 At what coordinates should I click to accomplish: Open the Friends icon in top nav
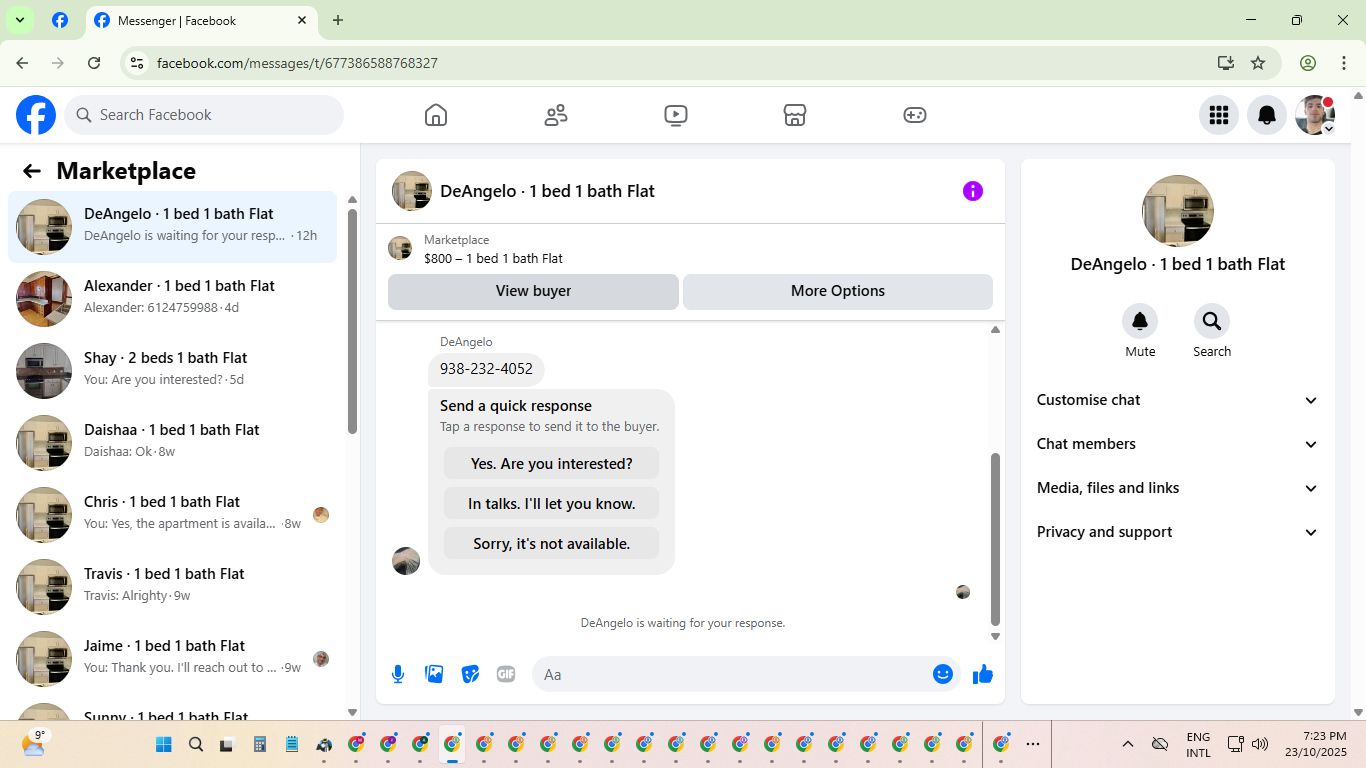(x=556, y=115)
